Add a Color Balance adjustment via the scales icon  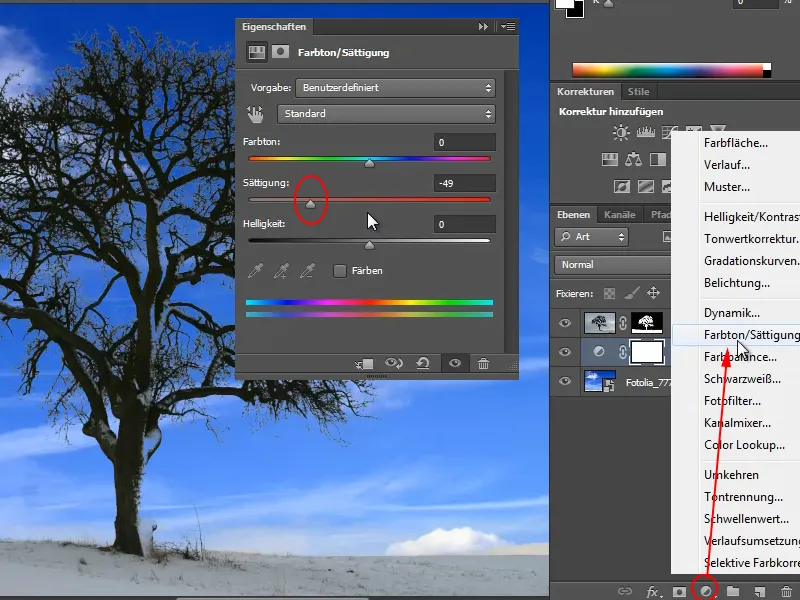tap(633, 160)
